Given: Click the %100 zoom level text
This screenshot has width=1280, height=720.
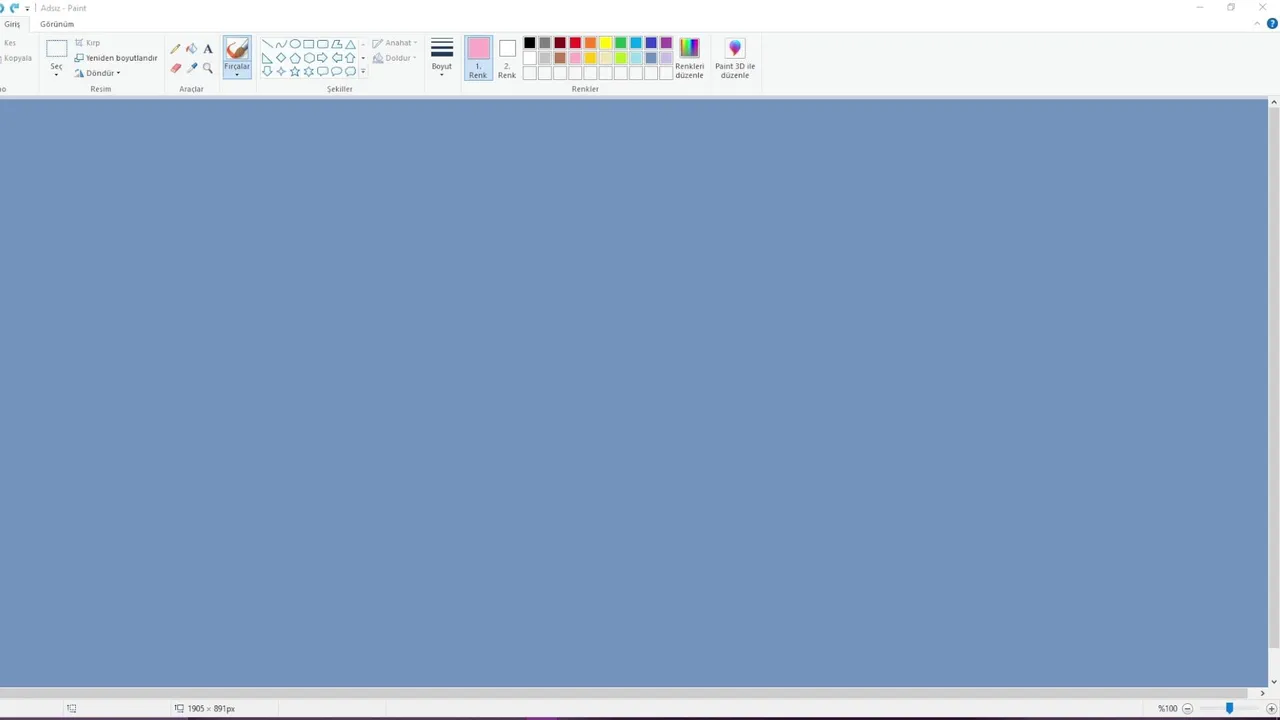Looking at the screenshot, I should [1167, 708].
